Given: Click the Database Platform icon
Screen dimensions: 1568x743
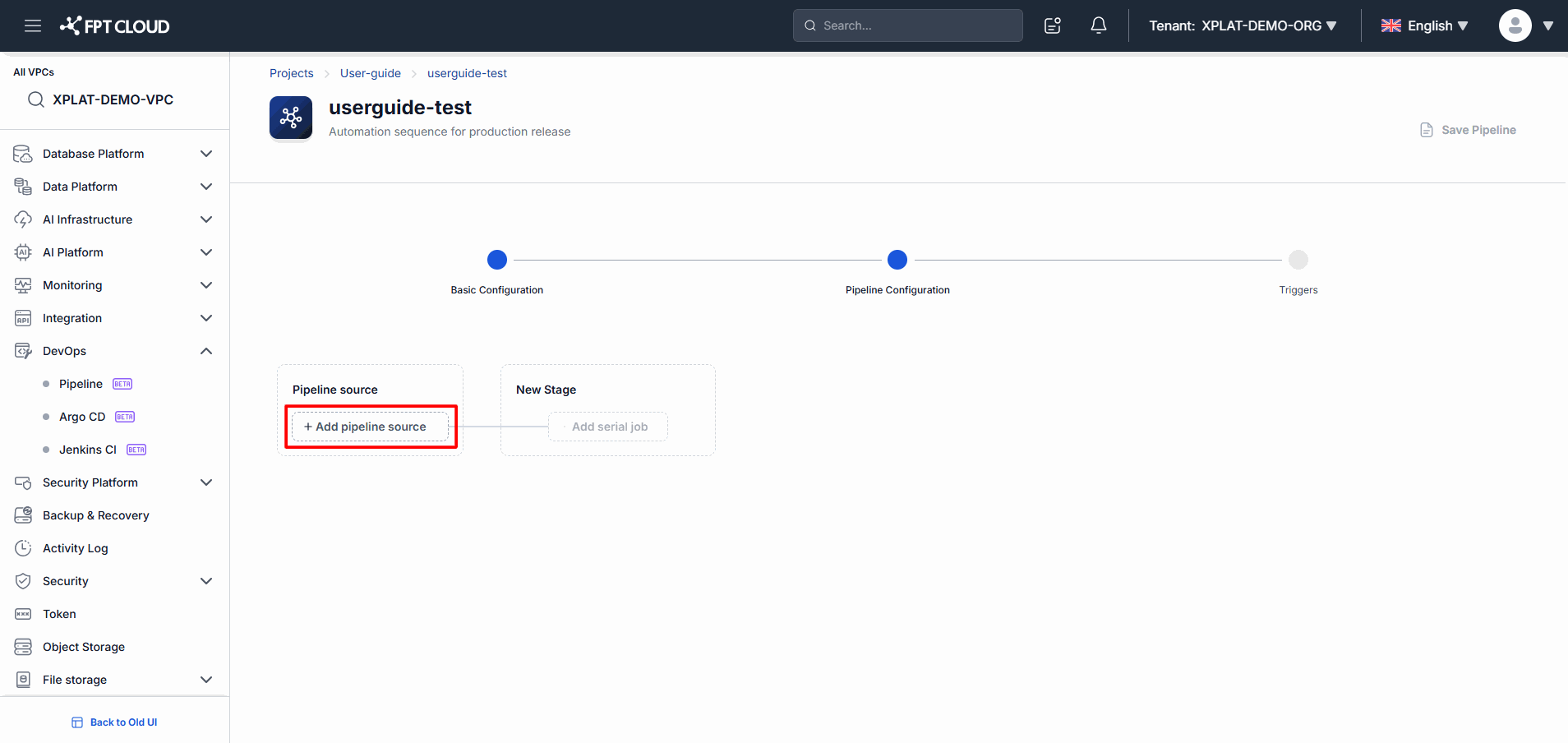Looking at the screenshot, I should (x=23, y=154).
